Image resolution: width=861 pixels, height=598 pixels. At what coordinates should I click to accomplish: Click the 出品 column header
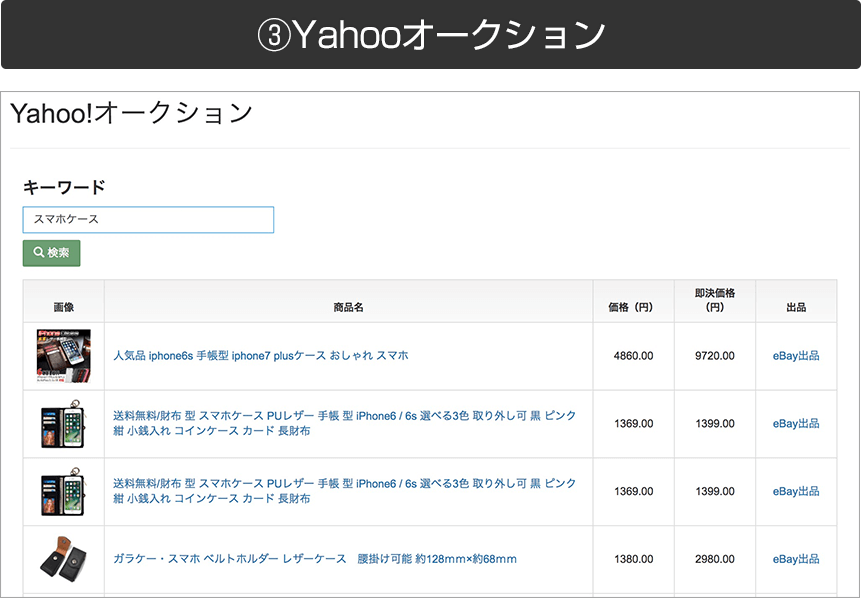[796, 307]
